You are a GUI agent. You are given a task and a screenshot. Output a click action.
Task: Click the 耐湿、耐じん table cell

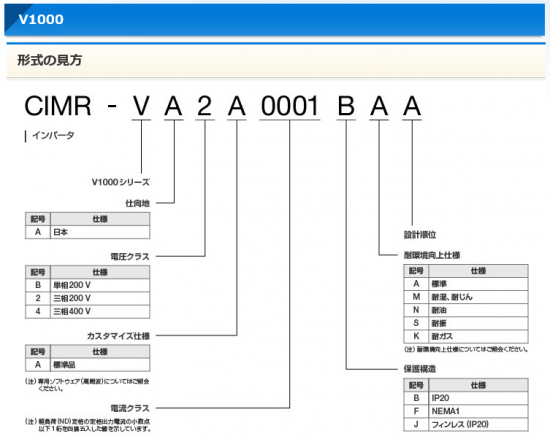pos(478,297)
